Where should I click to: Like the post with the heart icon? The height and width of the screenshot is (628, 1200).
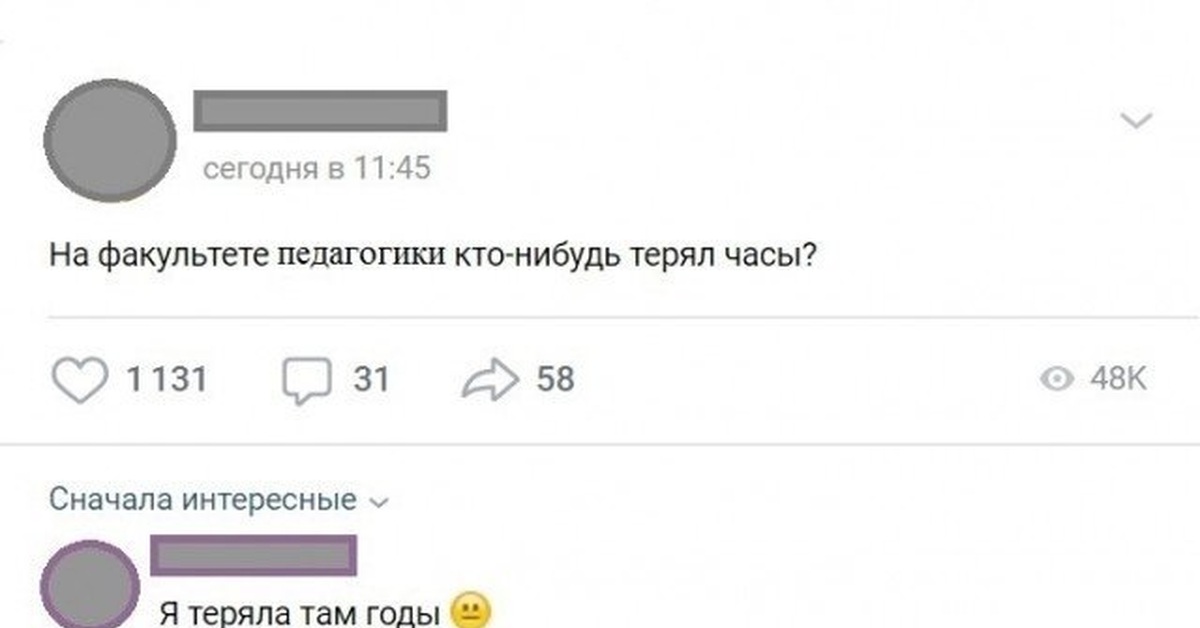coord(79,381)
